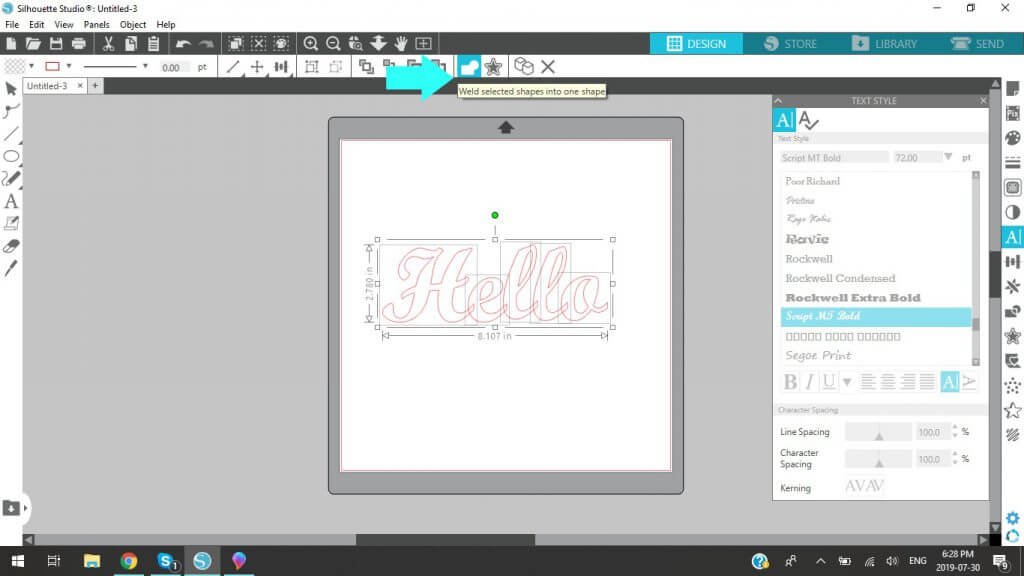The image size is (1024, 576).
Task: Open the Image Effects half-circle panel icon
Action: point(1012,212)
